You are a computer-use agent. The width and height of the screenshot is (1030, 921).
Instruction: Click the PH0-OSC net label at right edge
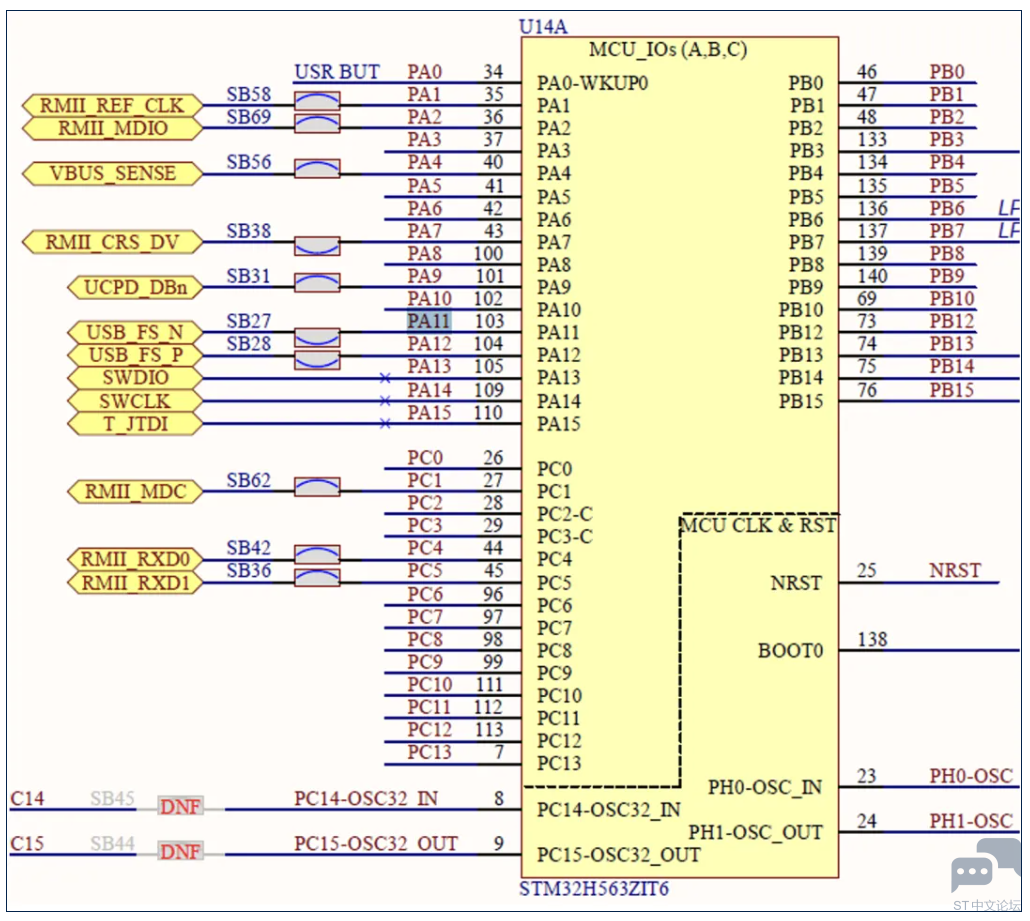coord(971,775)
